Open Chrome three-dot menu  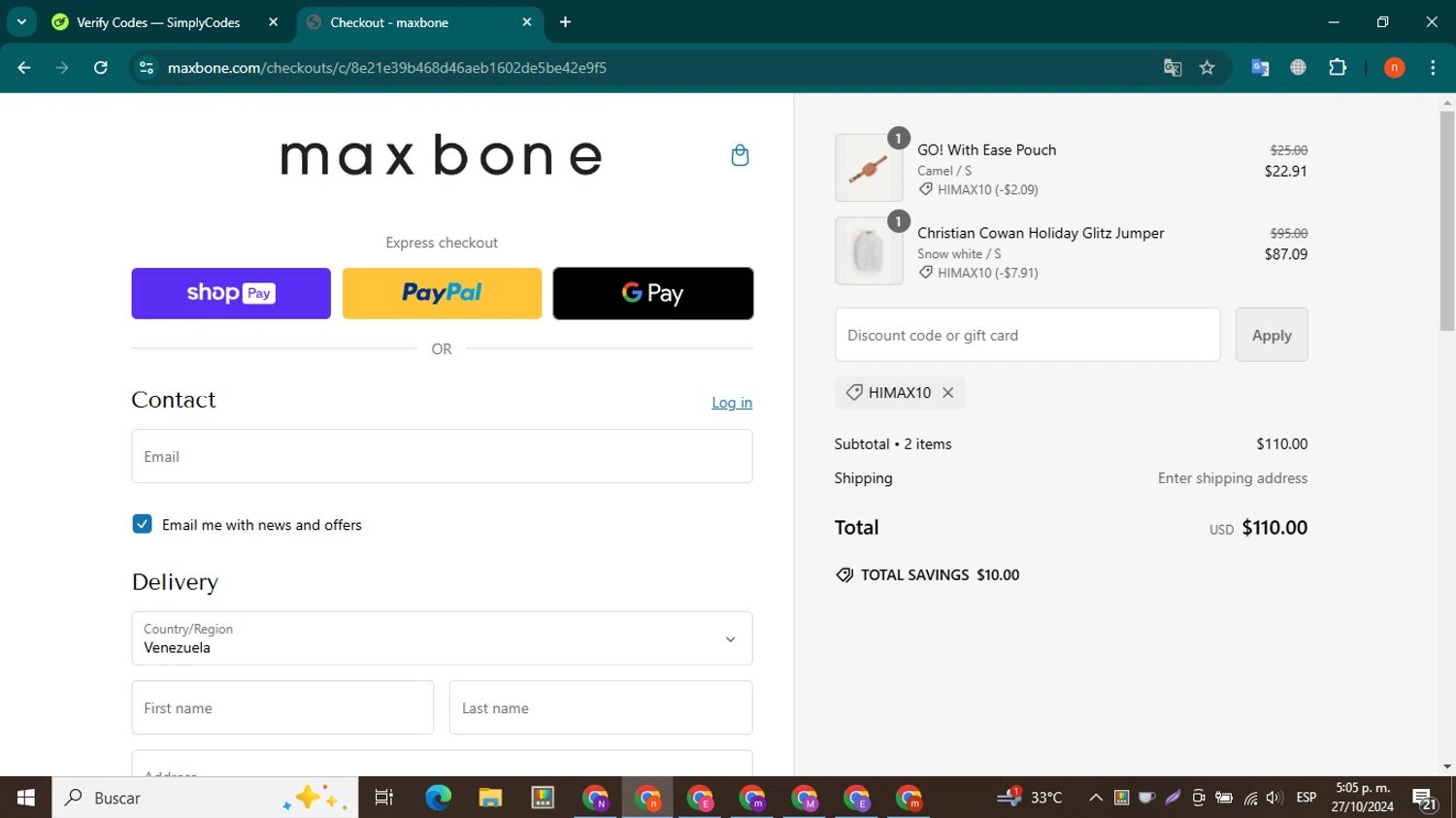pos(1433,68)
